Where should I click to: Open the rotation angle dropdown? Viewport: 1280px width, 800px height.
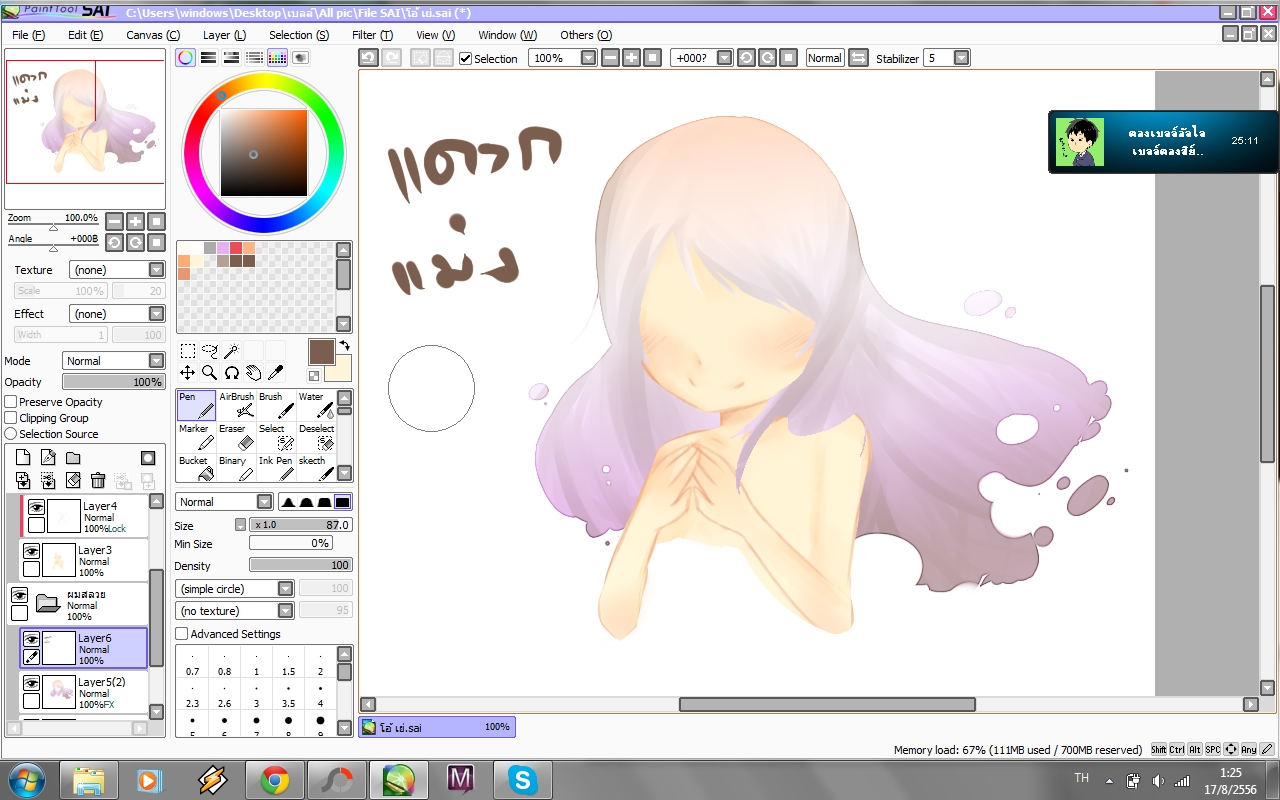(725, 58)
